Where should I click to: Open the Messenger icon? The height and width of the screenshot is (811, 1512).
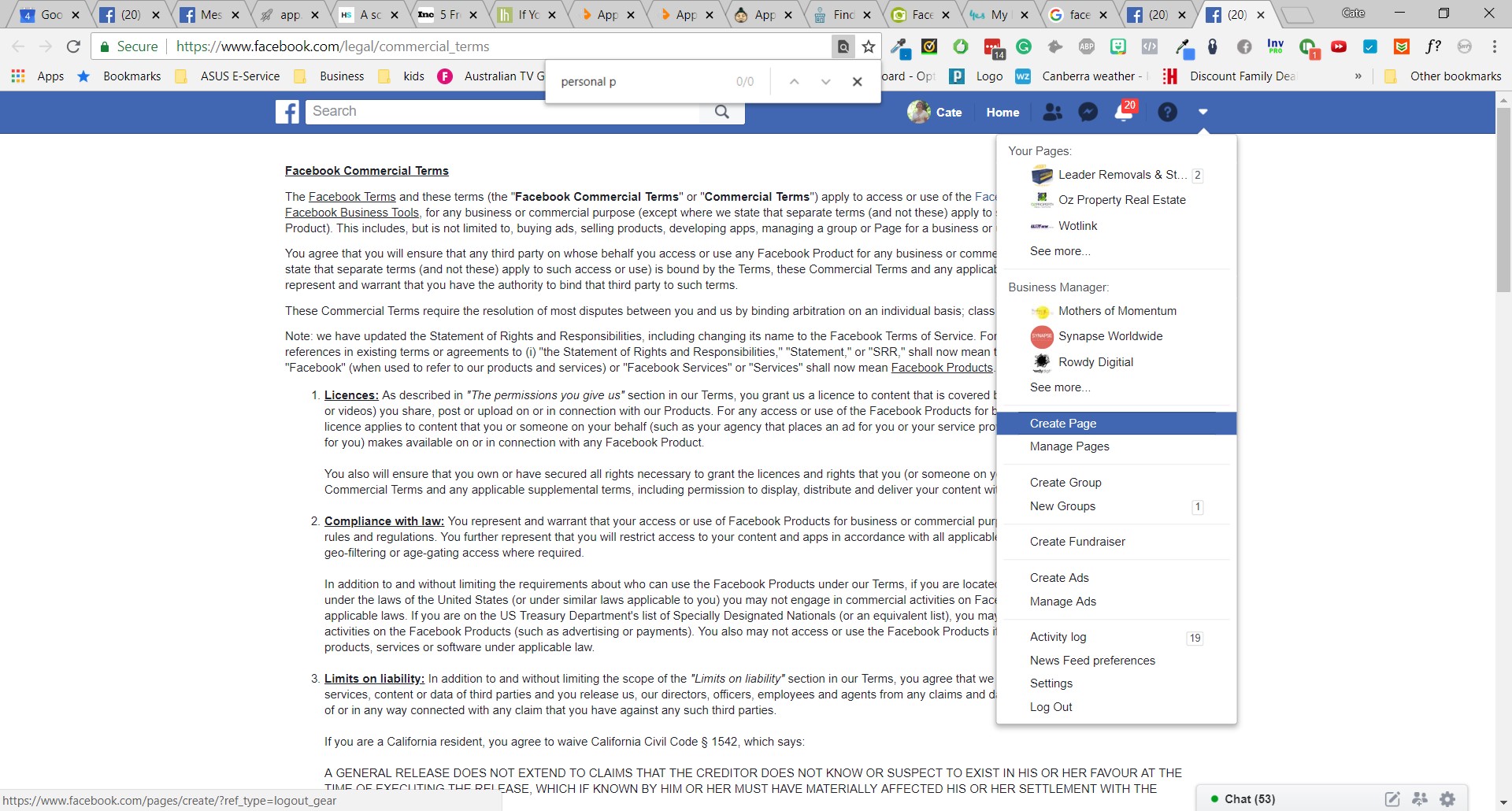1088,112
